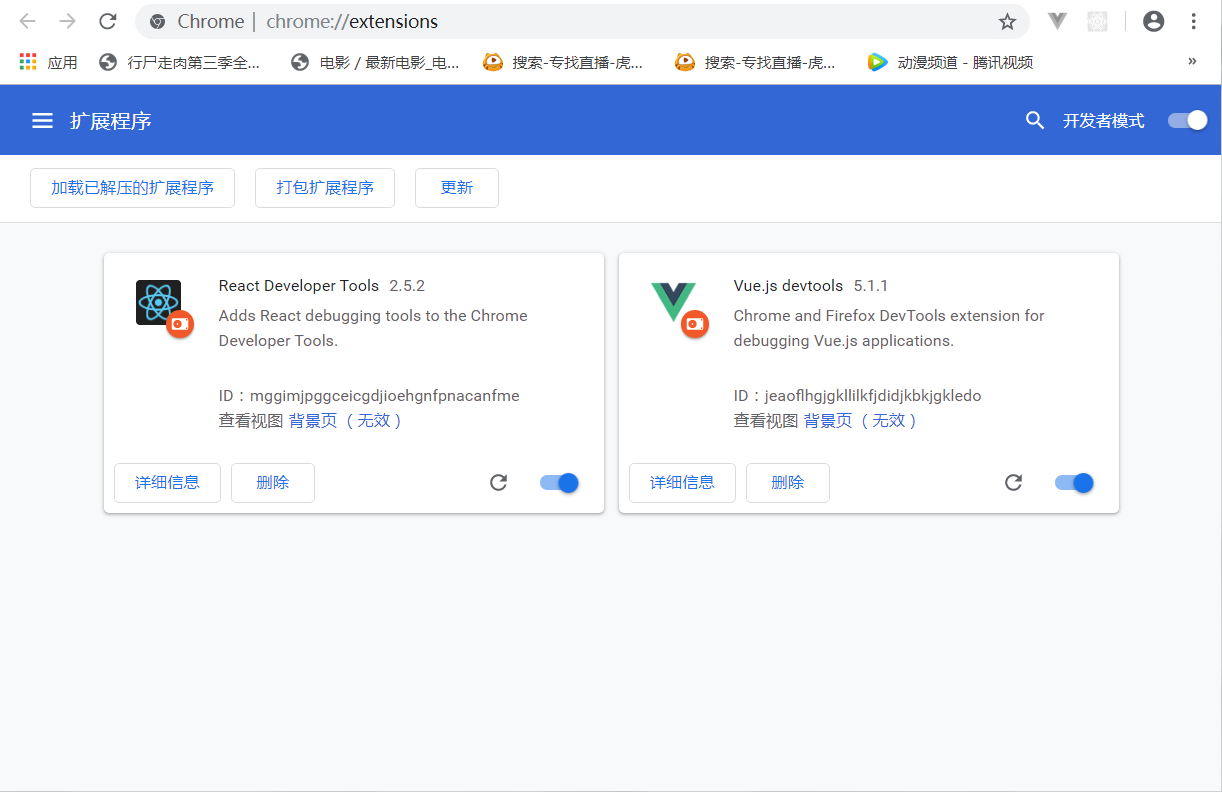
Task: Open 详细信息 for Vue.js devtools
Action: [x=682, y=483]
